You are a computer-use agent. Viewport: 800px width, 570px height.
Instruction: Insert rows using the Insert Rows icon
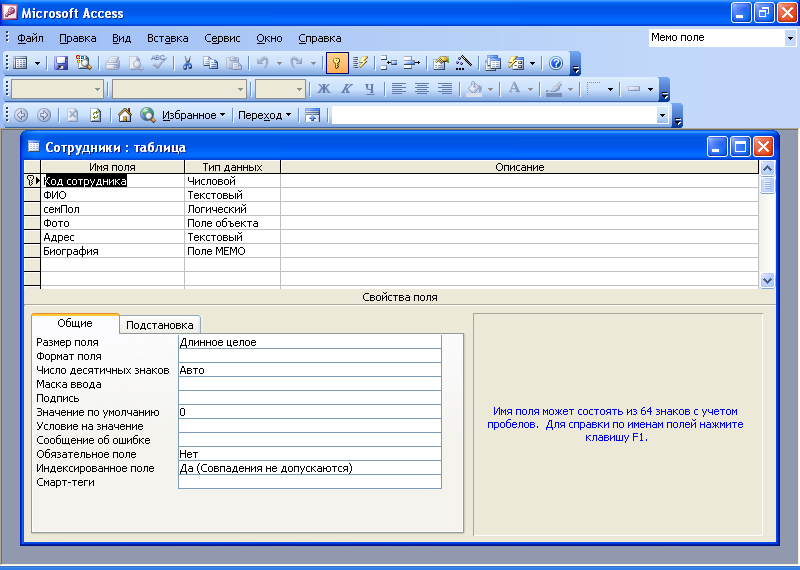[389, 63]
